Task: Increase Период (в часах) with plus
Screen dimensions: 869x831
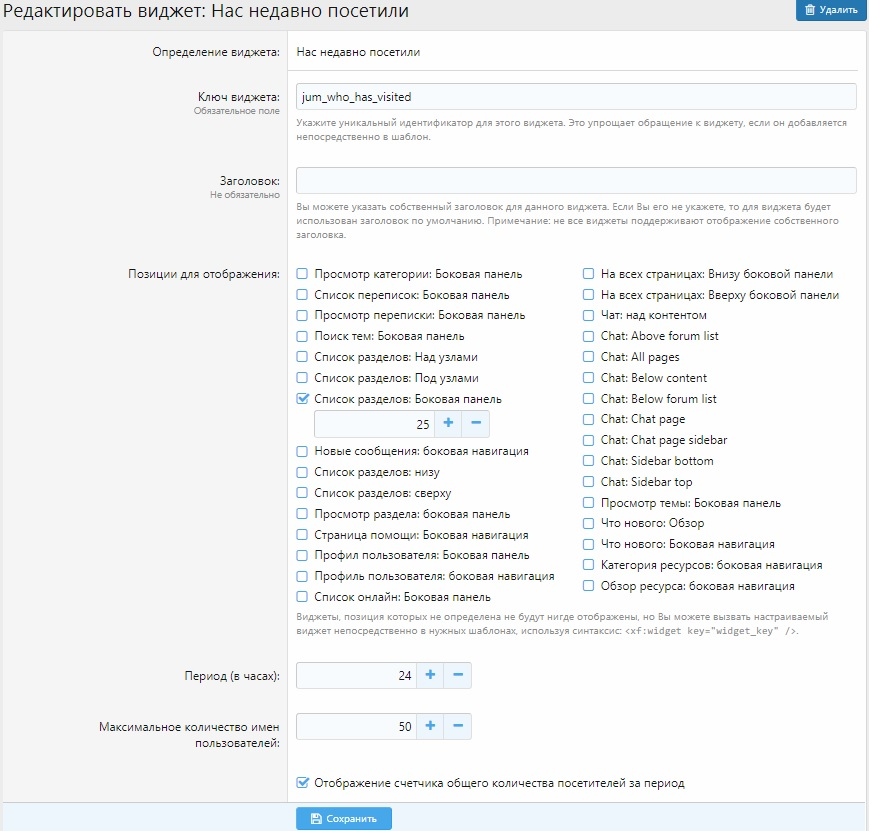Action: point(430,675)
